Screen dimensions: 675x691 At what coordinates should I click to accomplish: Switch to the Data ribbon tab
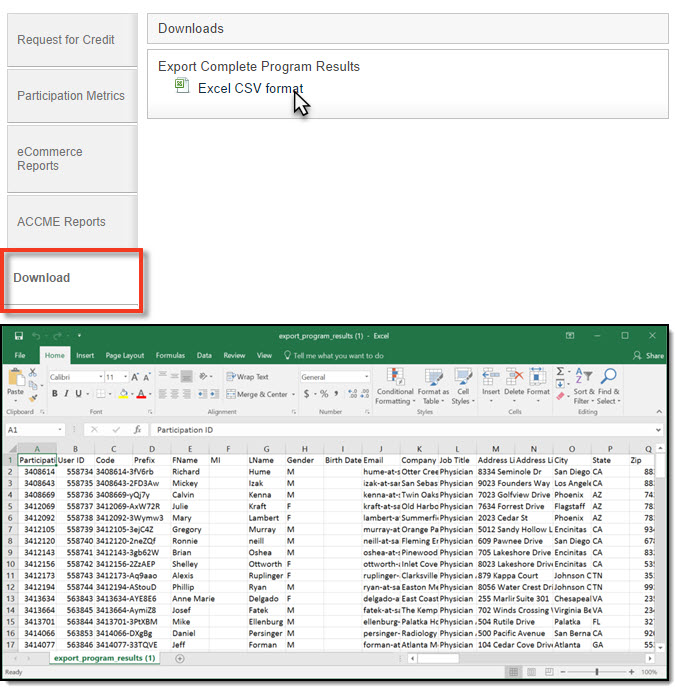pos(204,355)
